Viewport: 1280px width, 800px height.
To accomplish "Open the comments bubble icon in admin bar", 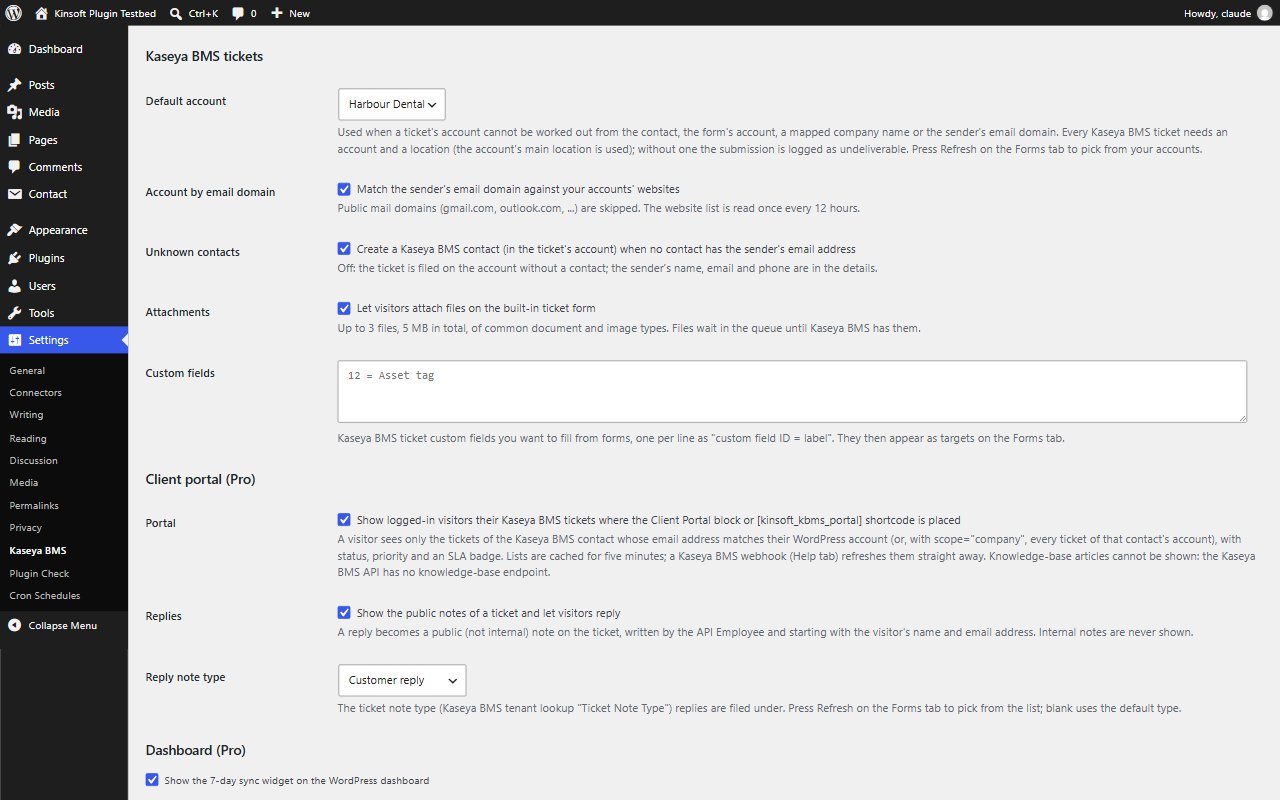I will pyautogui.click(x=238, y=13).
